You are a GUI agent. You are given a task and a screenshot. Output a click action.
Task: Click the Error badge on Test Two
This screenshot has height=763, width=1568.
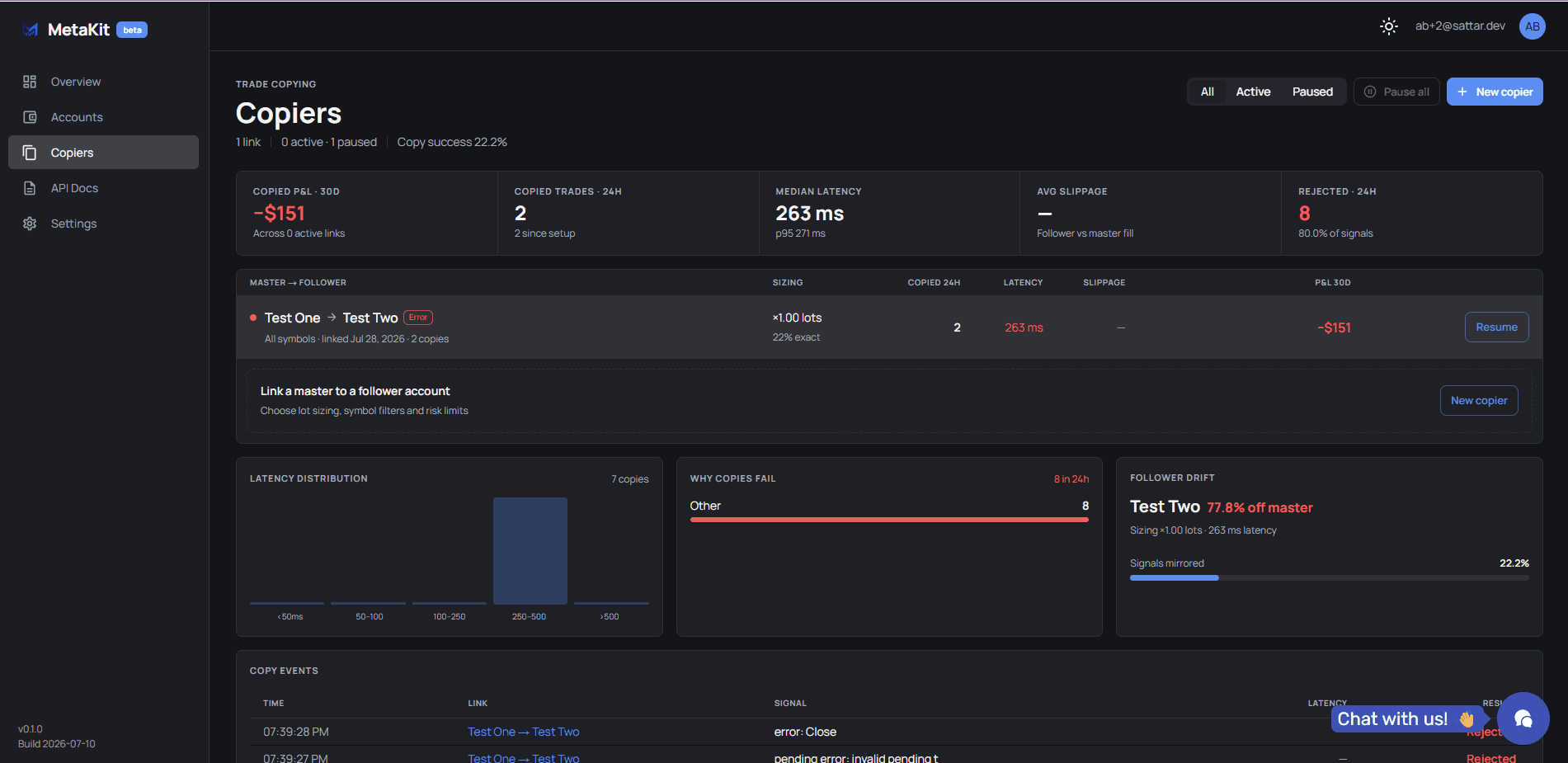(418, 318)
